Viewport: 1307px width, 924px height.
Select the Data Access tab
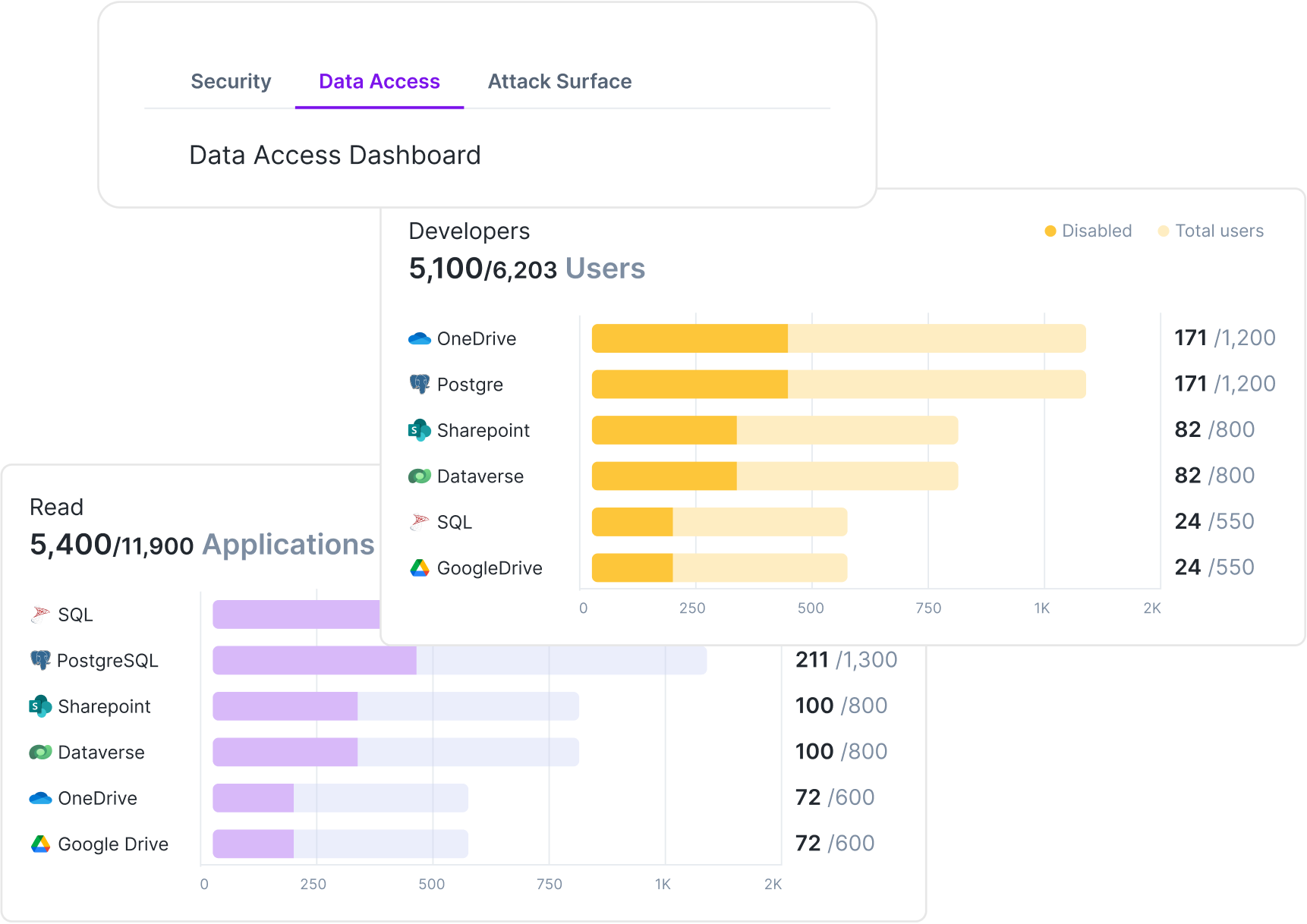[379, 81]
